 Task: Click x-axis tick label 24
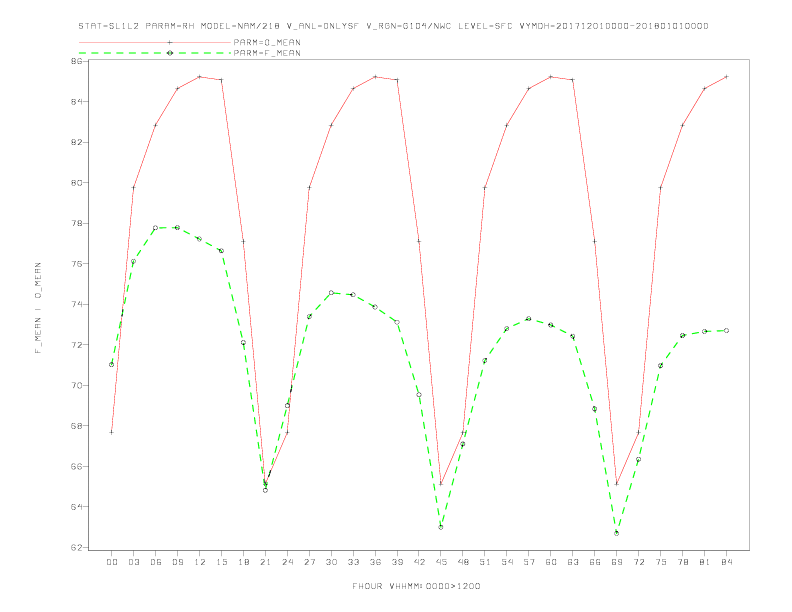click(287, 562)
